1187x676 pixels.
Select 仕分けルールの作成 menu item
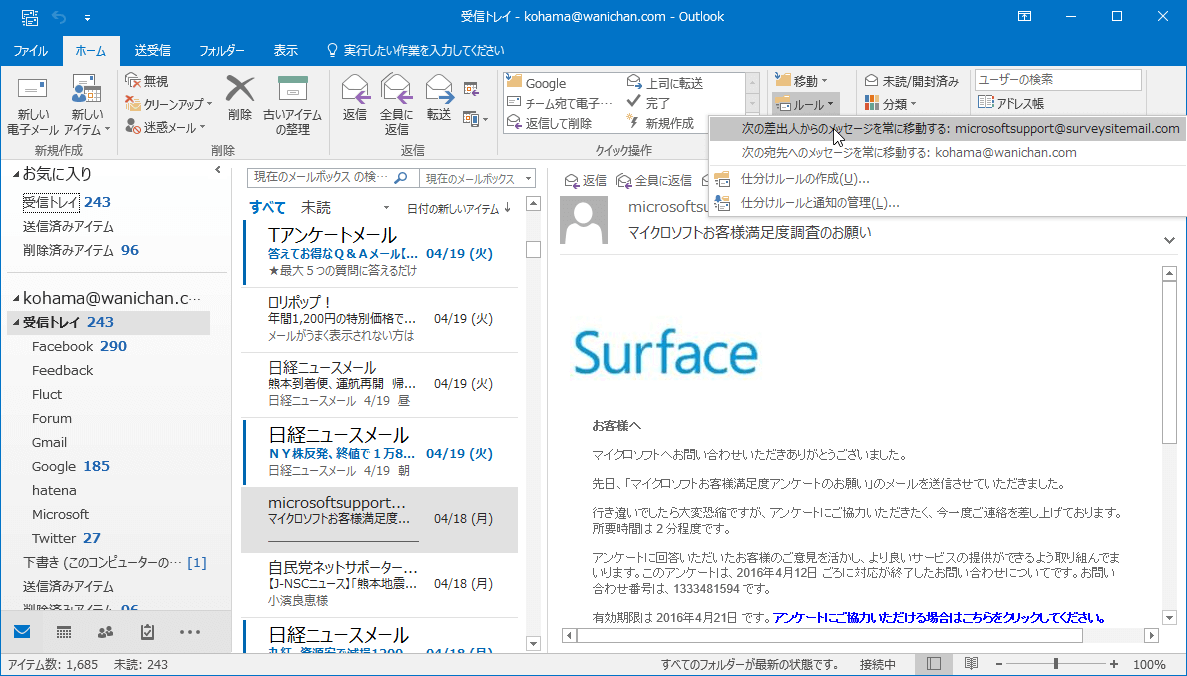click(804, 179)
